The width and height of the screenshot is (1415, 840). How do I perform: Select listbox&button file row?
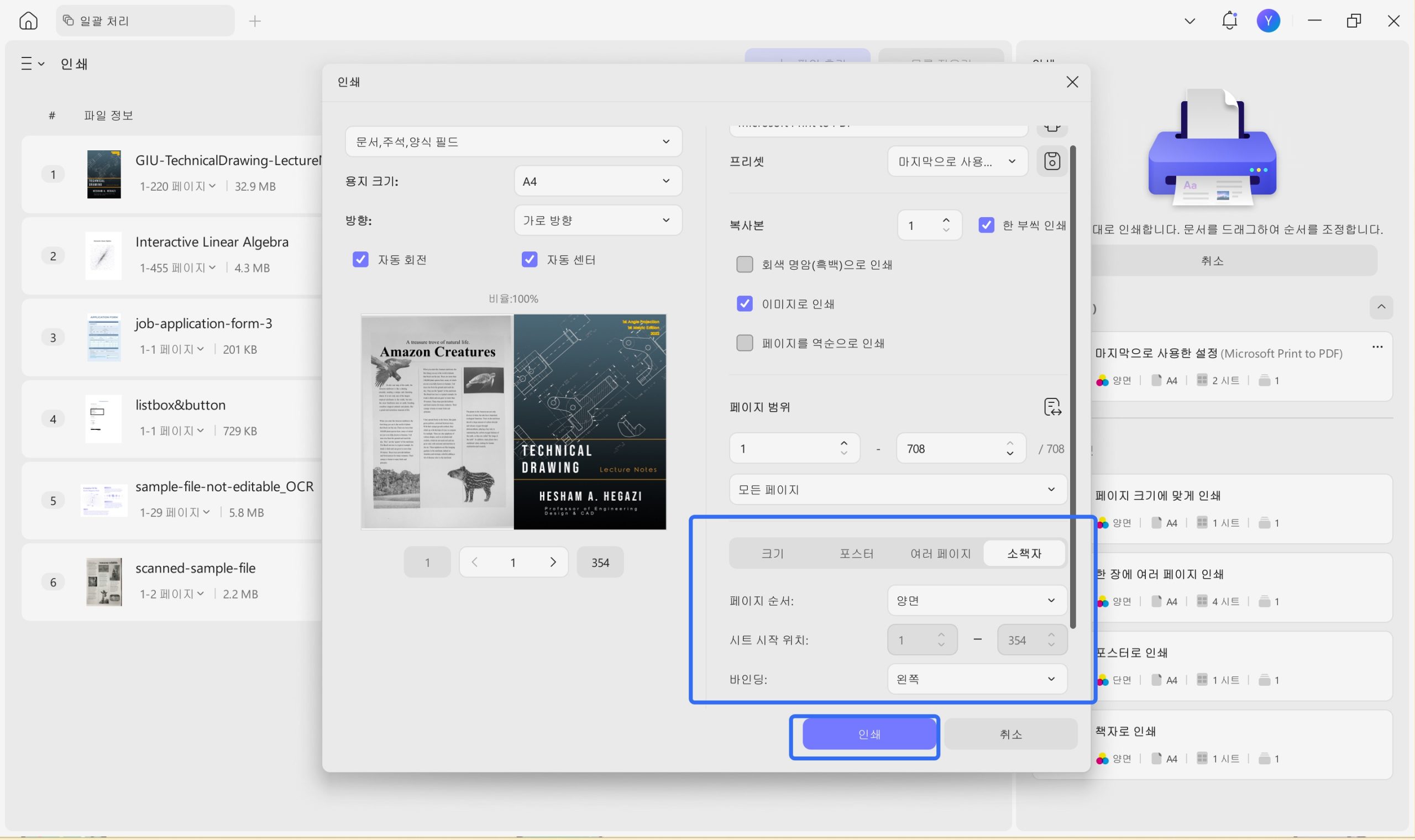click(171, 419)
